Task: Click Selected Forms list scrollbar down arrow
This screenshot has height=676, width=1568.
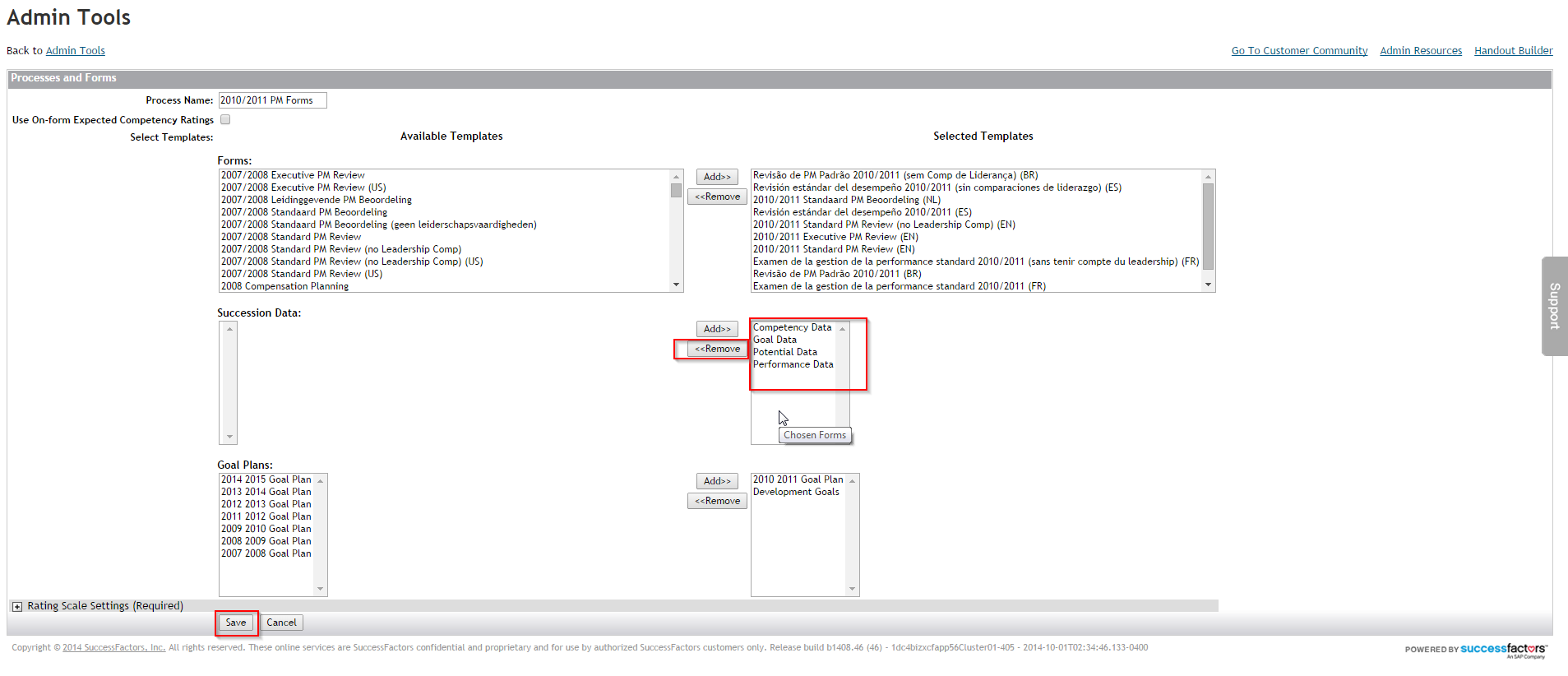Action: (x=1209, y=285)
